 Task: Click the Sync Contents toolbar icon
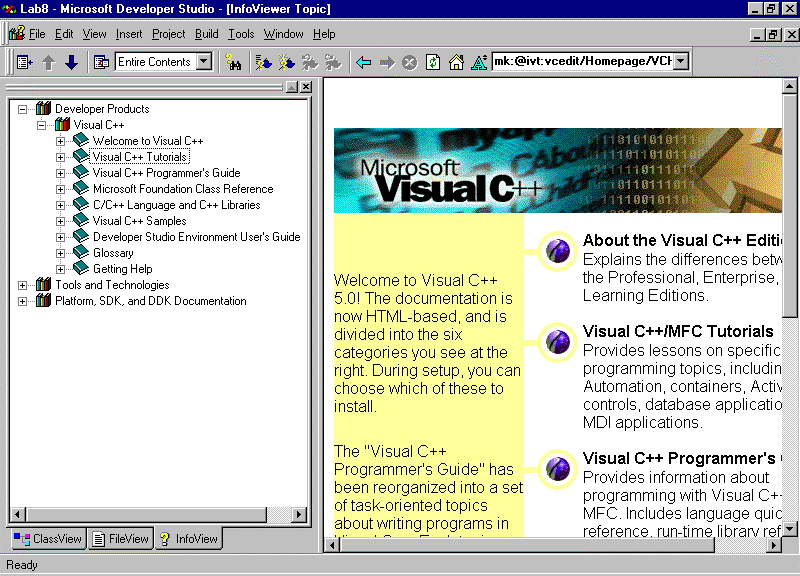click(x=24, y=62)
